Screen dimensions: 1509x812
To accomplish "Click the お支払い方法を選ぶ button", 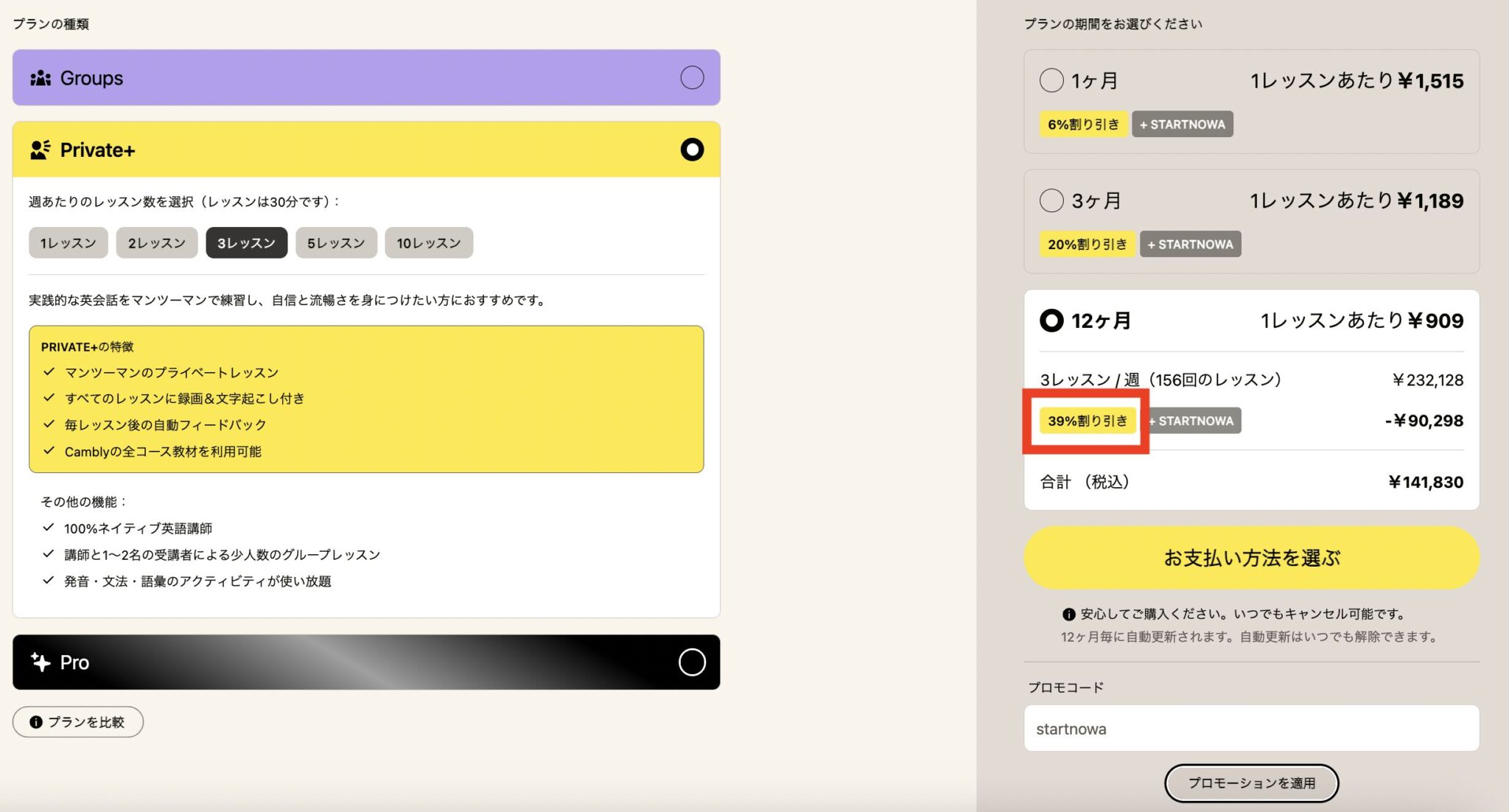I will tap(1251, 558).
